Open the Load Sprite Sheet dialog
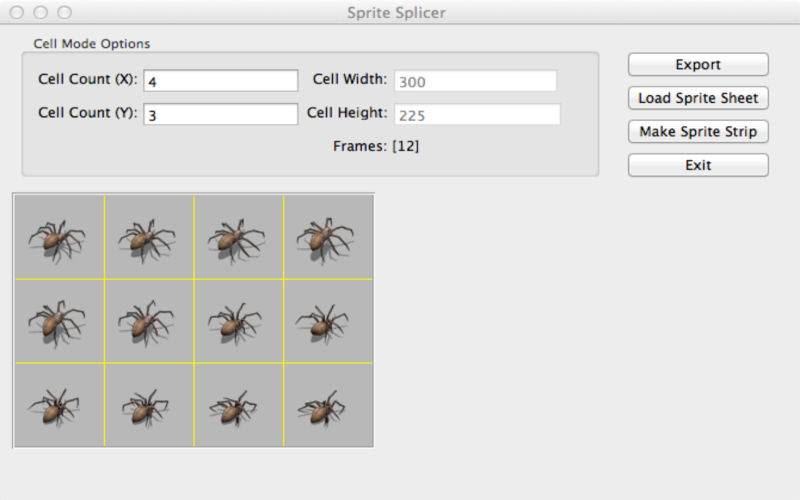This screenshot has height=500, width=800. pyautogui.click(x=698, y=98)
